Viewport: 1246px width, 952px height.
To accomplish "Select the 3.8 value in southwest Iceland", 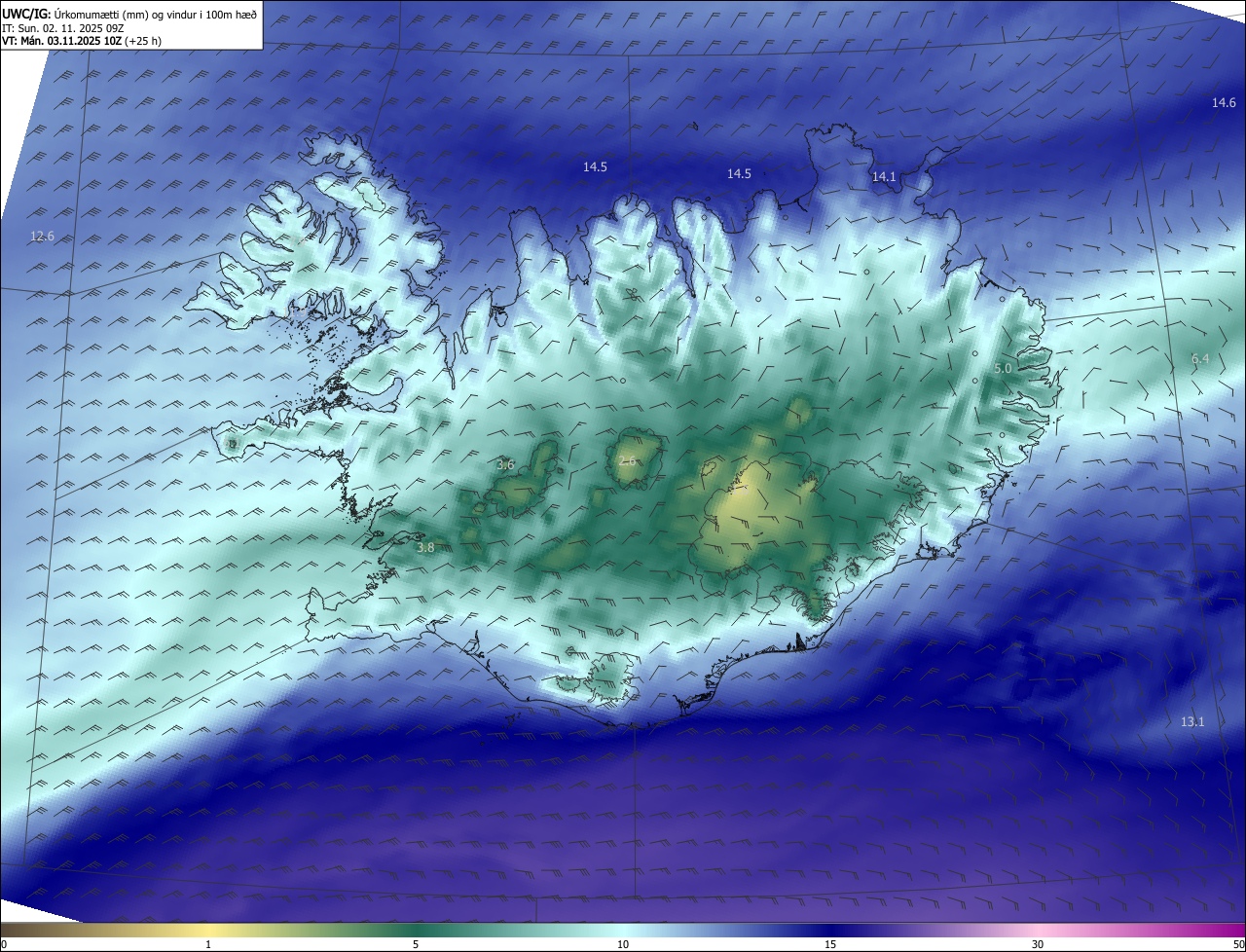I will pos(425,548).
